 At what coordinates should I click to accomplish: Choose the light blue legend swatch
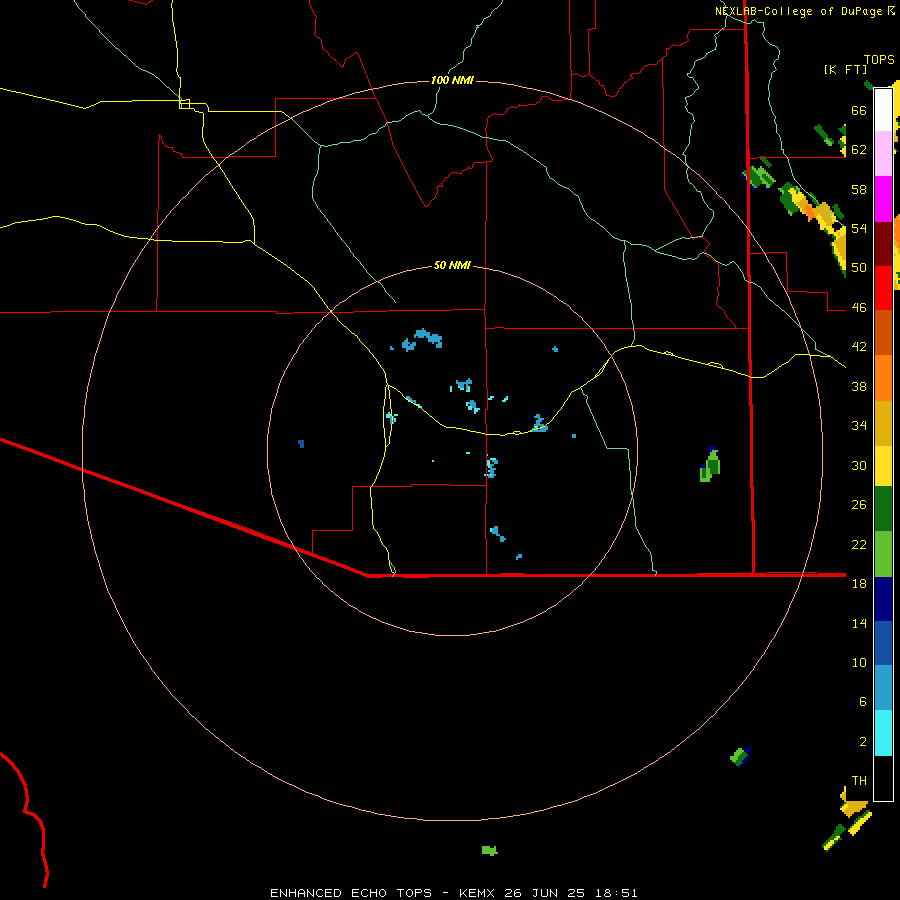(883, 688)
